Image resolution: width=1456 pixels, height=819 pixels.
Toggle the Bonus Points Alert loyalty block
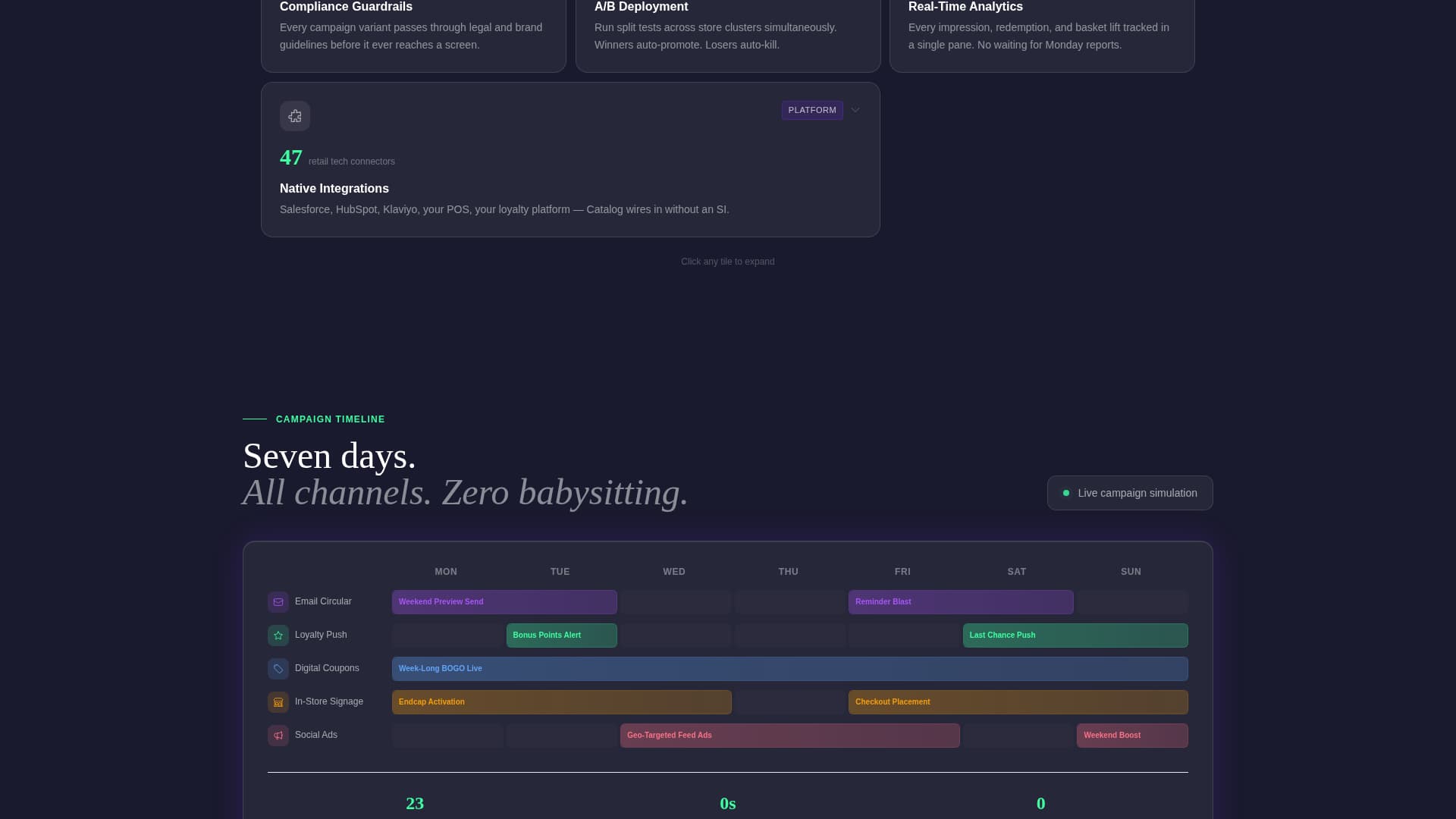coord(561,635)
